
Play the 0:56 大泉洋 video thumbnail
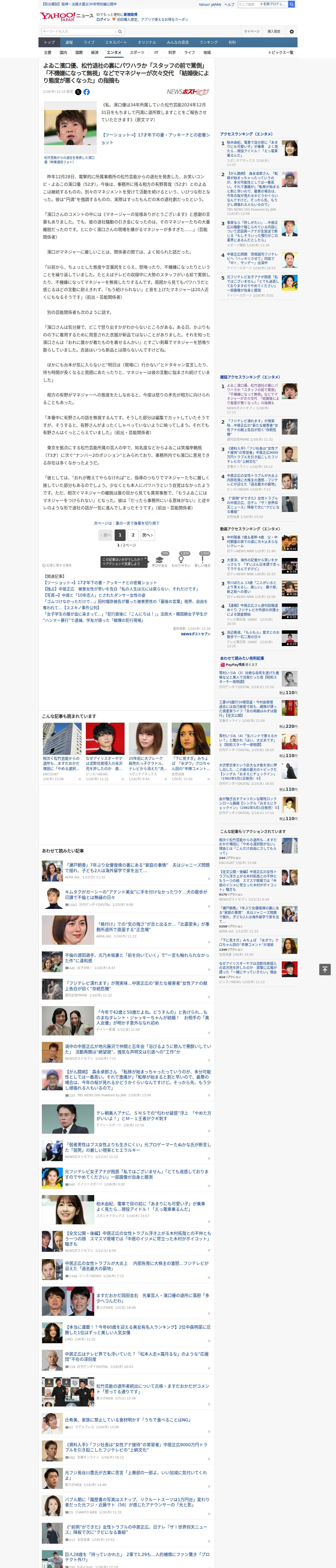290,566
